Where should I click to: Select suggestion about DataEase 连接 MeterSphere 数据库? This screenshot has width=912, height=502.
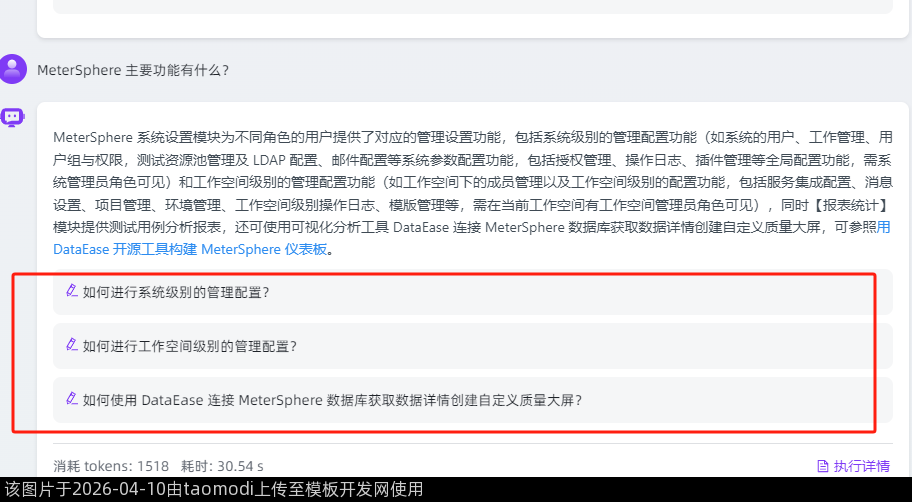tap(472, 400)
